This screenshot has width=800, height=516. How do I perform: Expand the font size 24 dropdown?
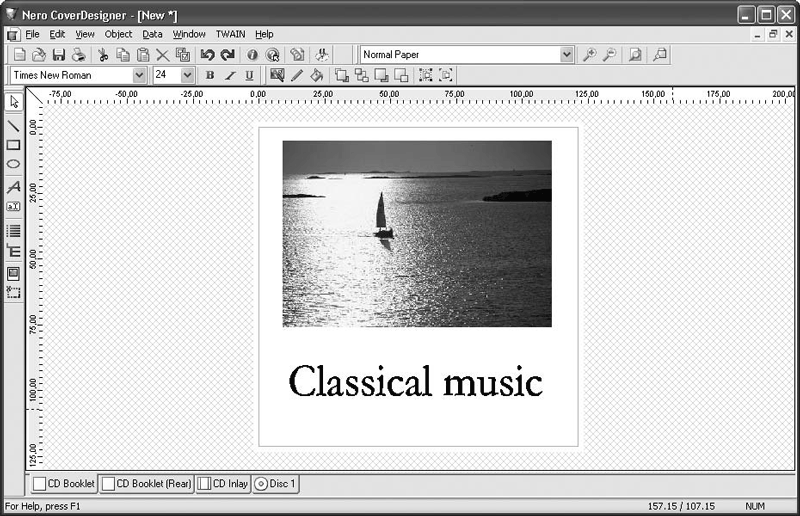[x=187, y=75]
